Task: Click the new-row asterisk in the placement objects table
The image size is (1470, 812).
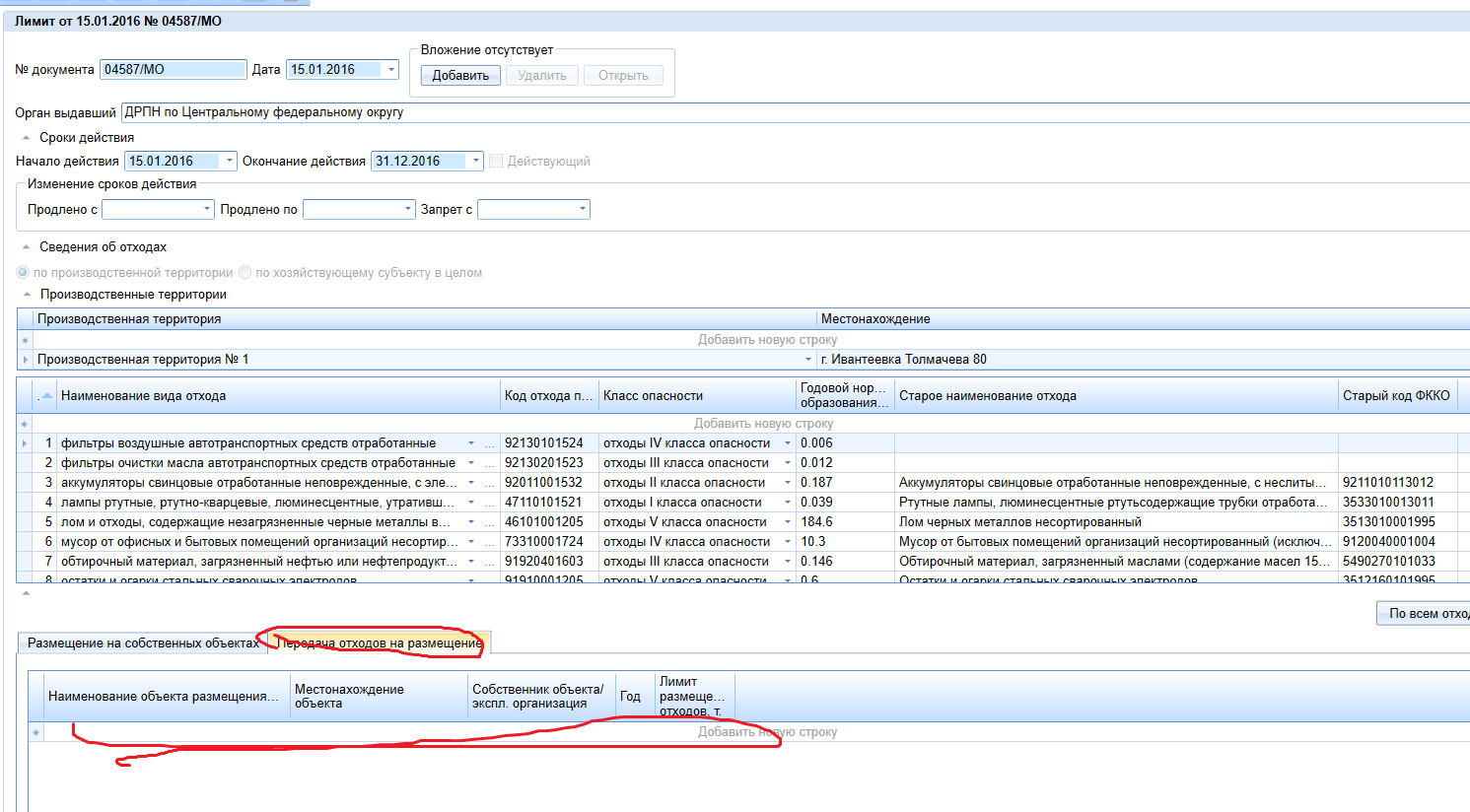Action: point(36,732)
